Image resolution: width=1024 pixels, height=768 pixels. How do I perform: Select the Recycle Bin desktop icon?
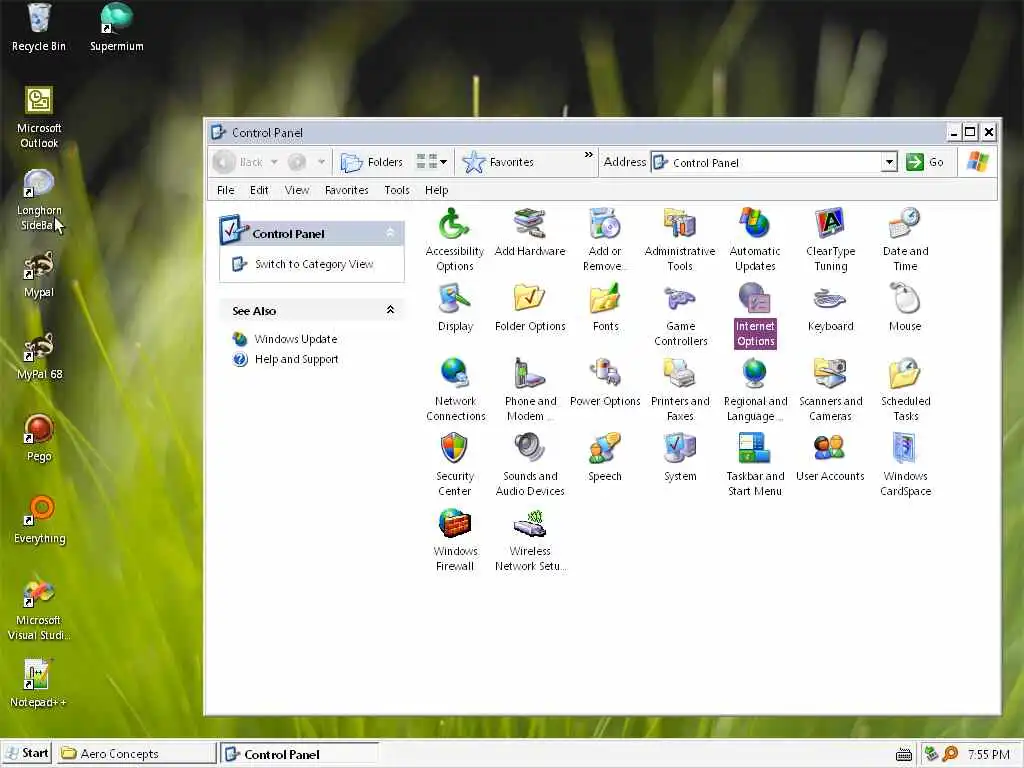point(39,27)
